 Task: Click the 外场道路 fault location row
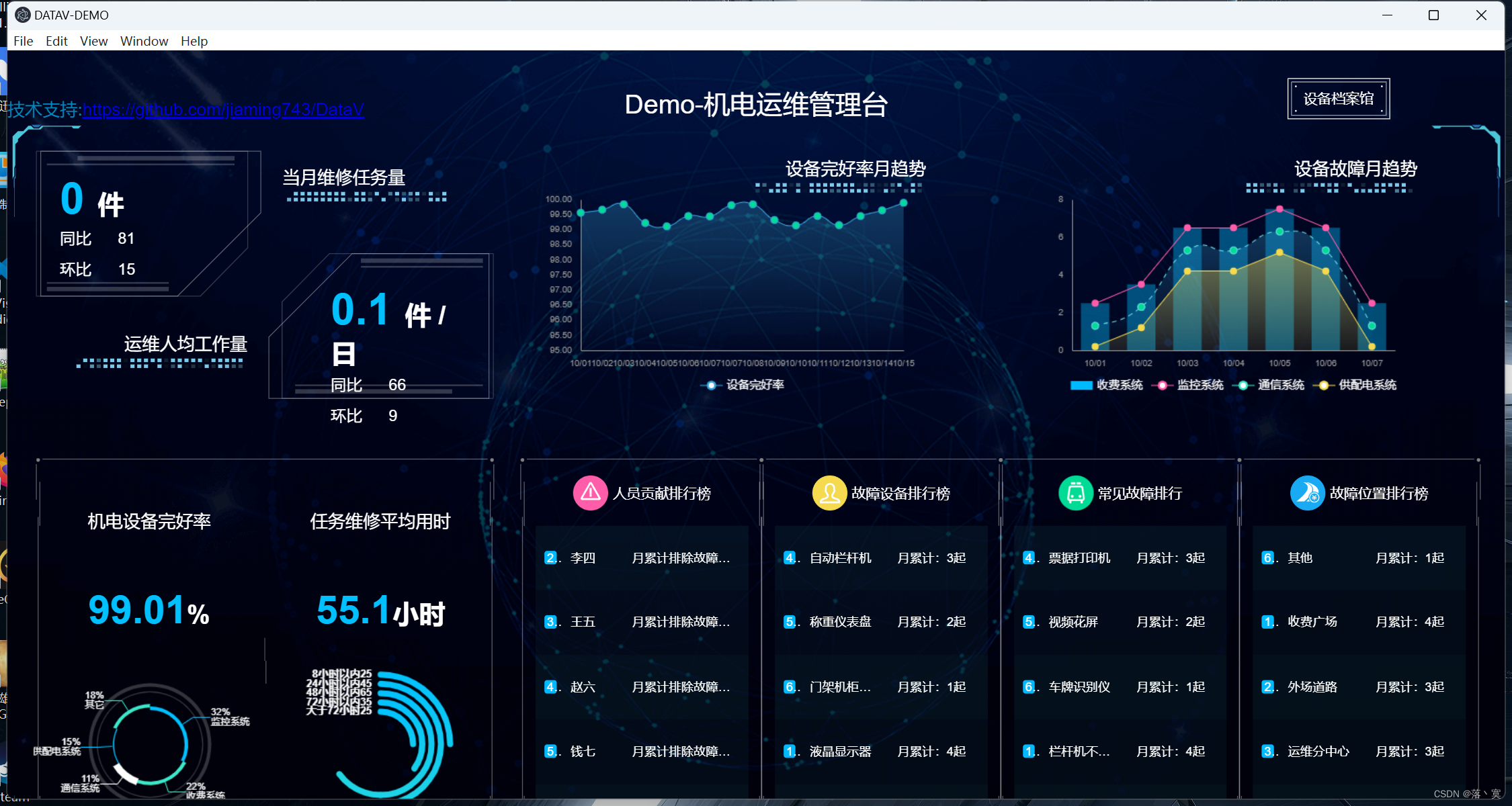coord(1359,687)
